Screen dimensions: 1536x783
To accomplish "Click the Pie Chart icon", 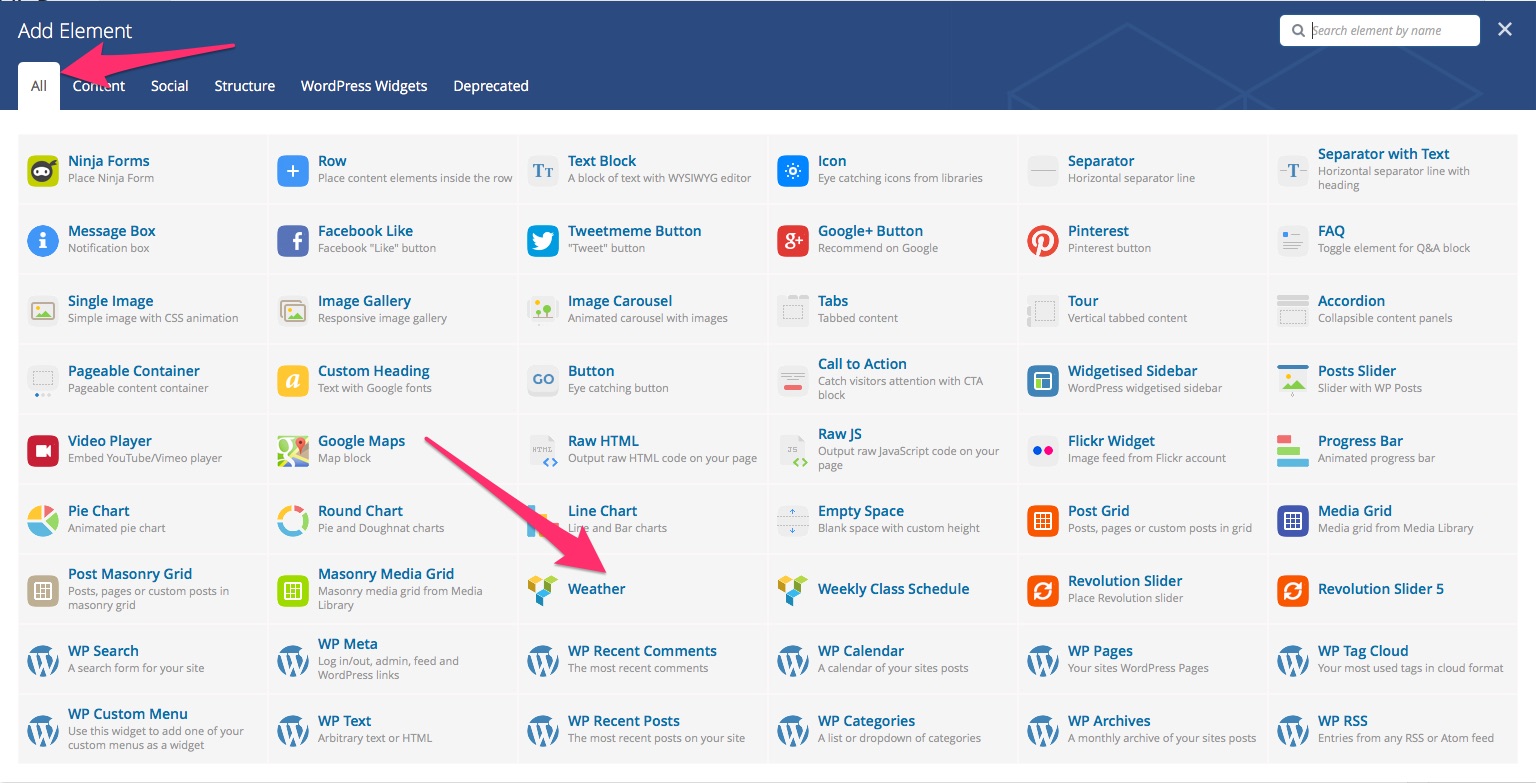I will 43,521.
